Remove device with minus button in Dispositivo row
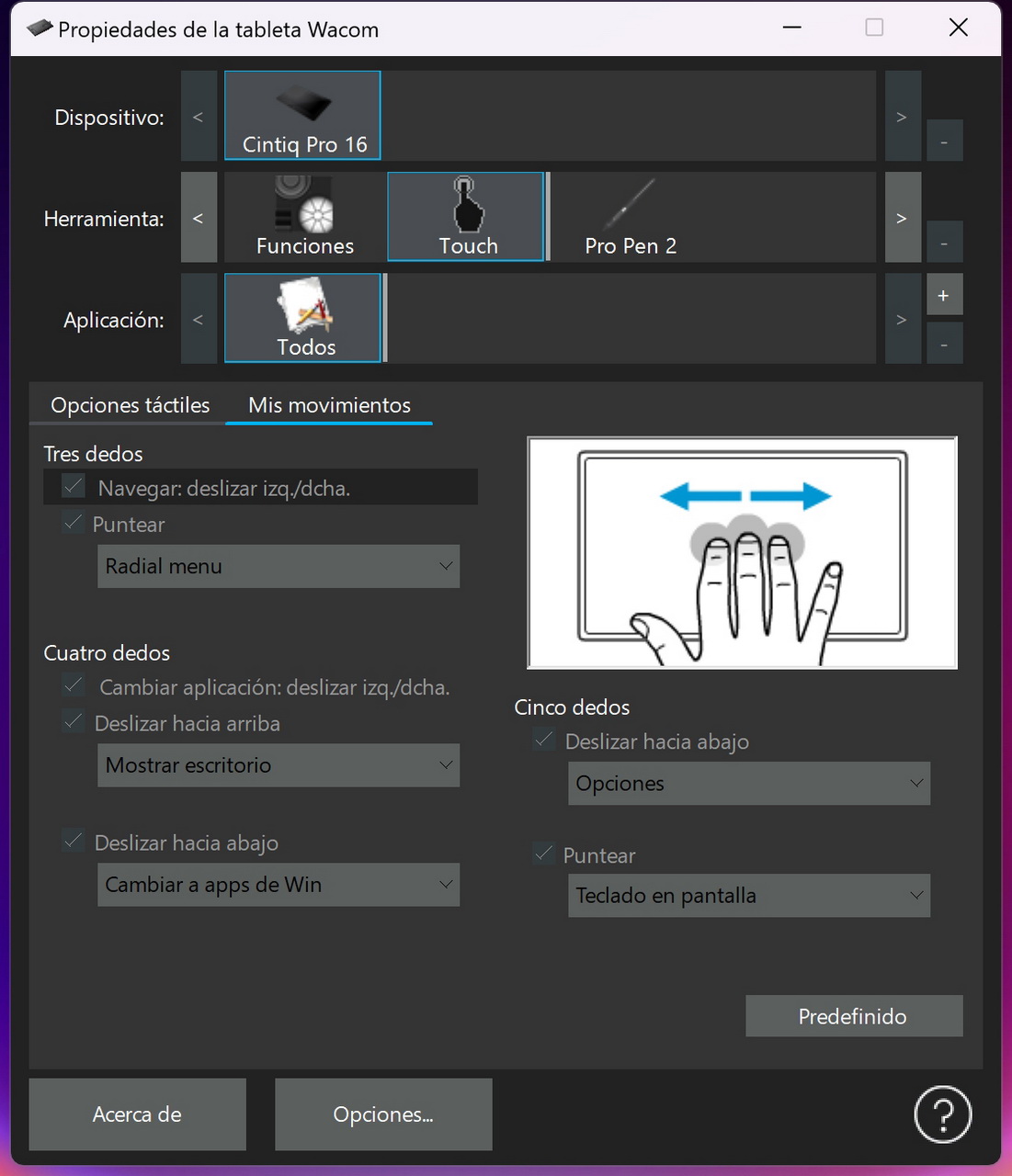 [944, 141]
